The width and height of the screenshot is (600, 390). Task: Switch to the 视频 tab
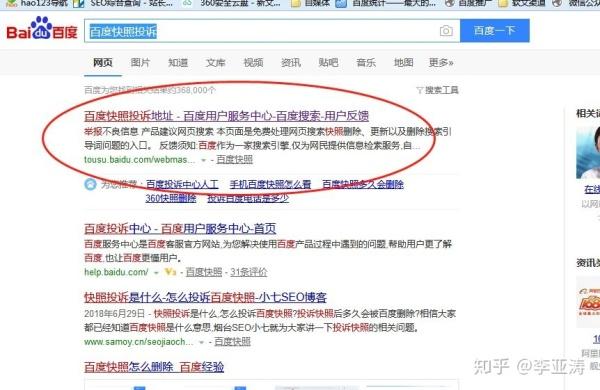click(253, 62)
